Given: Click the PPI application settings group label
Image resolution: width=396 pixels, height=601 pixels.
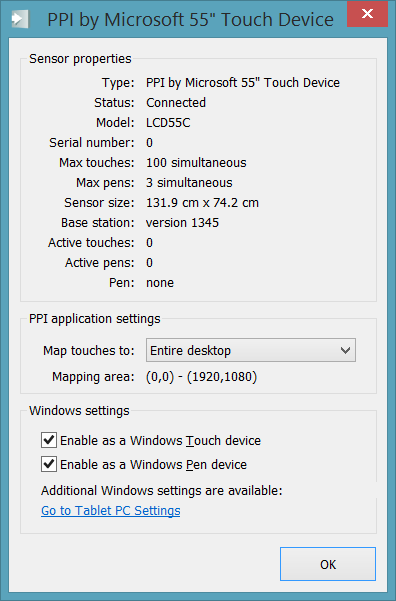Looking at the screenshot, I should 95,319.
